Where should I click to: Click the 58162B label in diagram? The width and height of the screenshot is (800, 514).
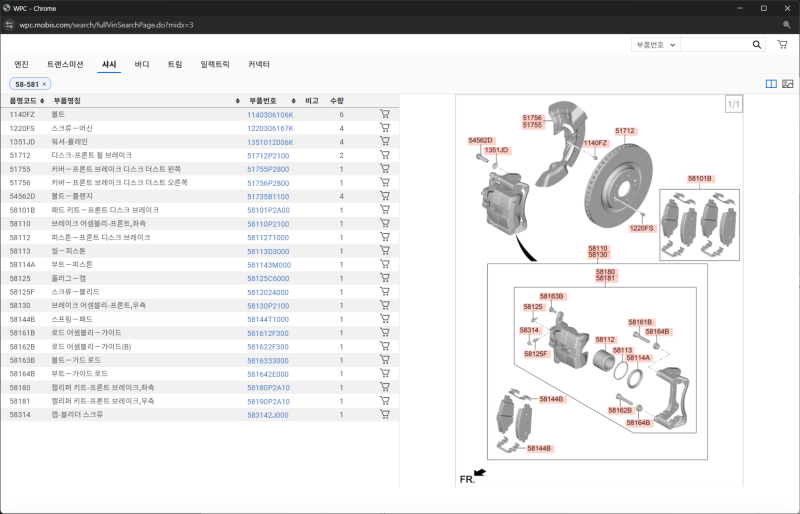point(620,410)
